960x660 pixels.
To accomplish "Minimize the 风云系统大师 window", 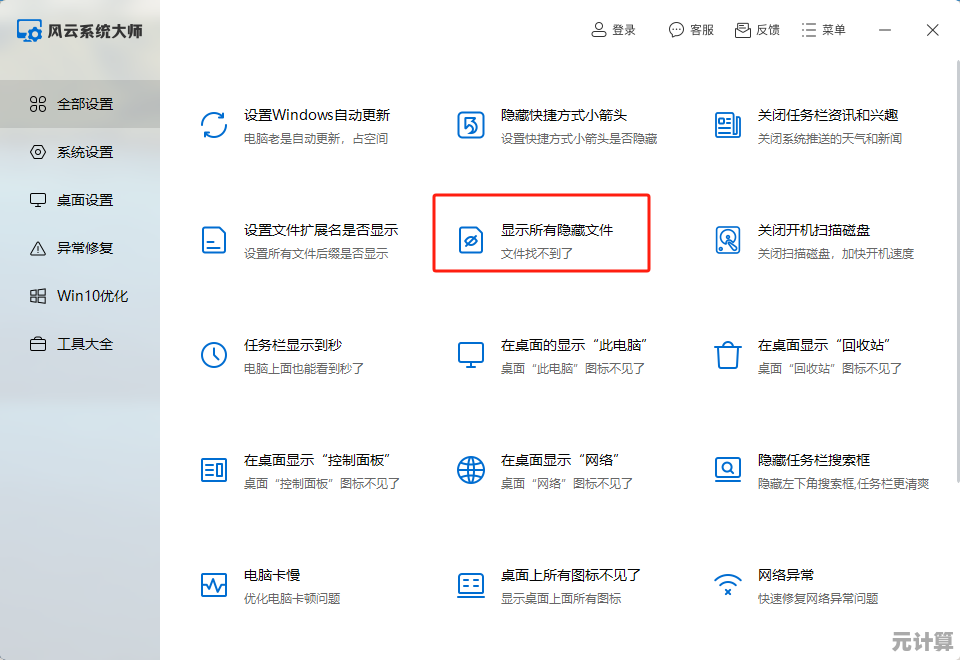I will coord(885,30).
